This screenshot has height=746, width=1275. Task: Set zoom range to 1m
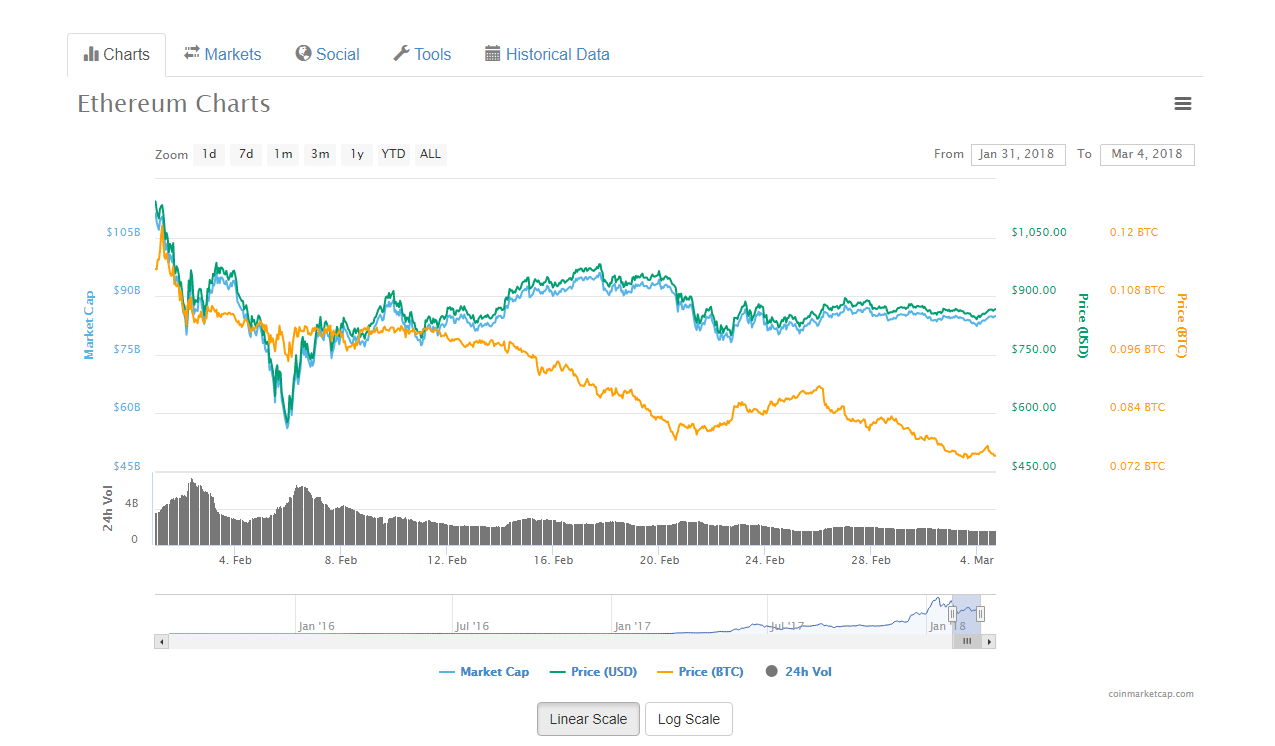(x=283, y=154)
